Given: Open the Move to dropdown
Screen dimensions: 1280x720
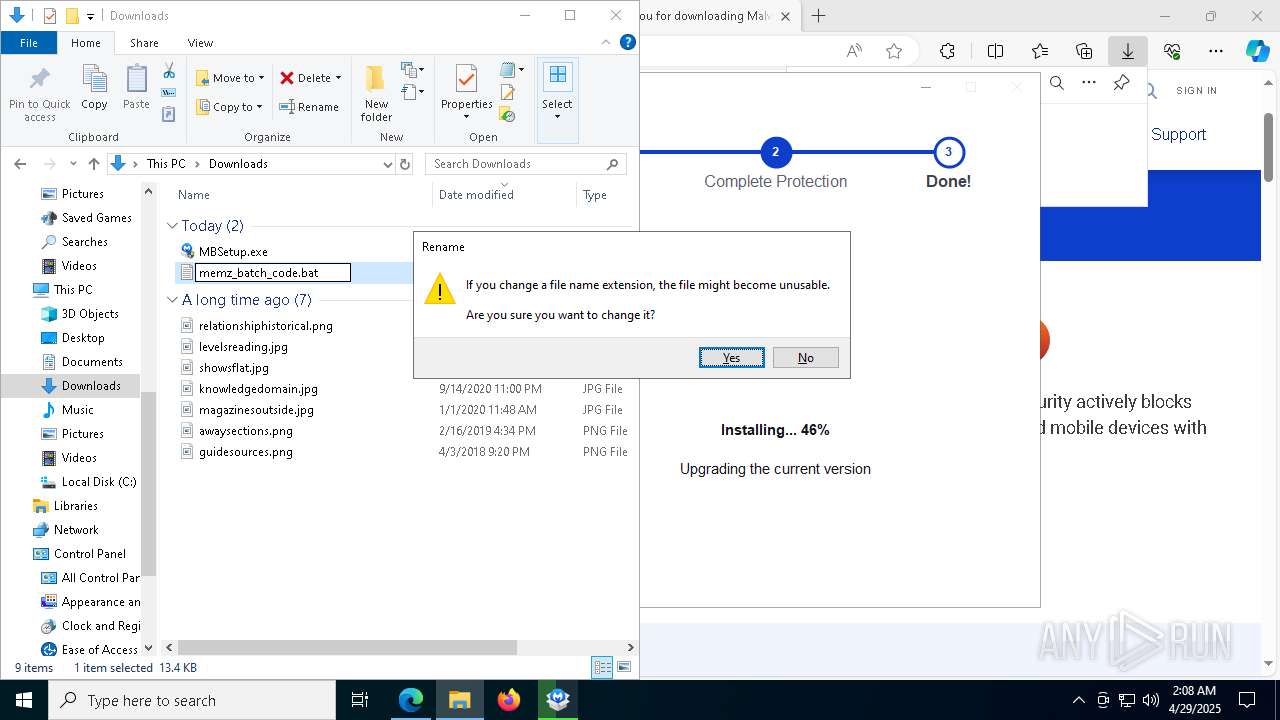Looking at the screenshot, I should click(230, 78).
